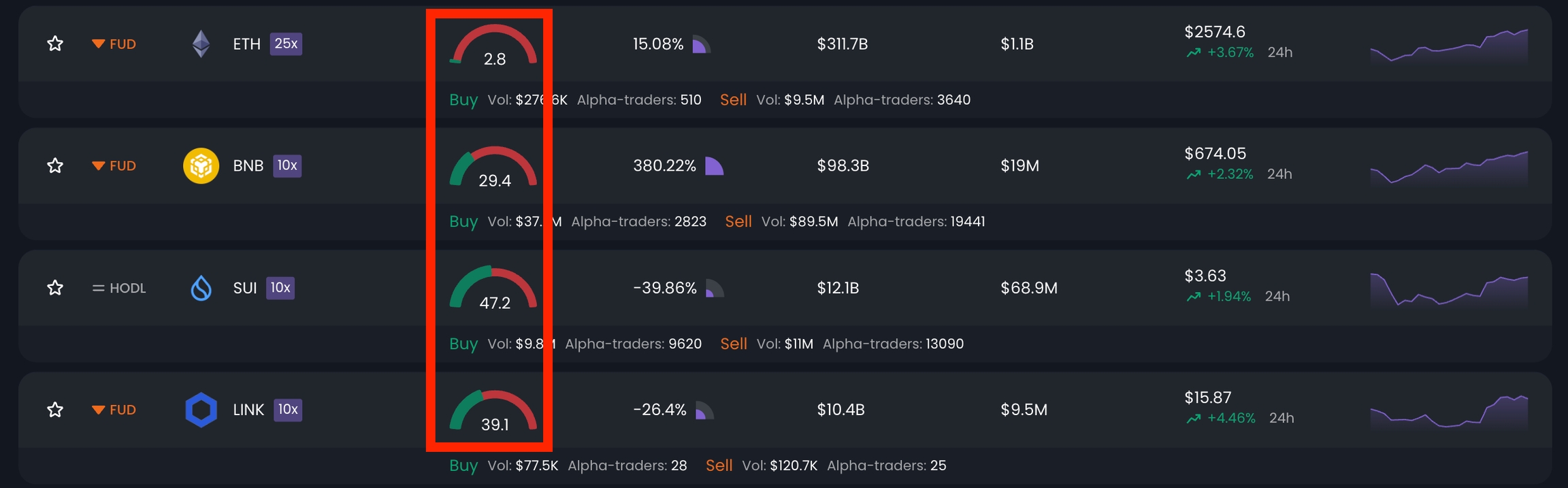
Task: Click the Ethereum coin logo
Action: (x=201, y=44)
